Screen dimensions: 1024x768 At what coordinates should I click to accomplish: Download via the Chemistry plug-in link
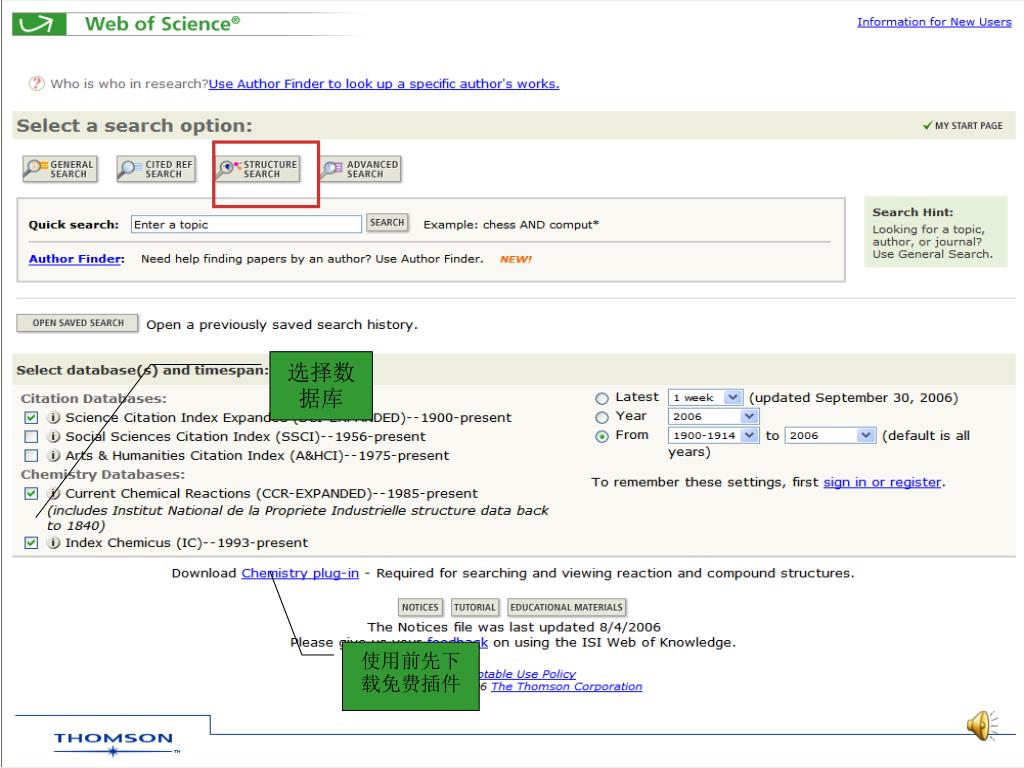pyautogui.click(x=300, y=573)
